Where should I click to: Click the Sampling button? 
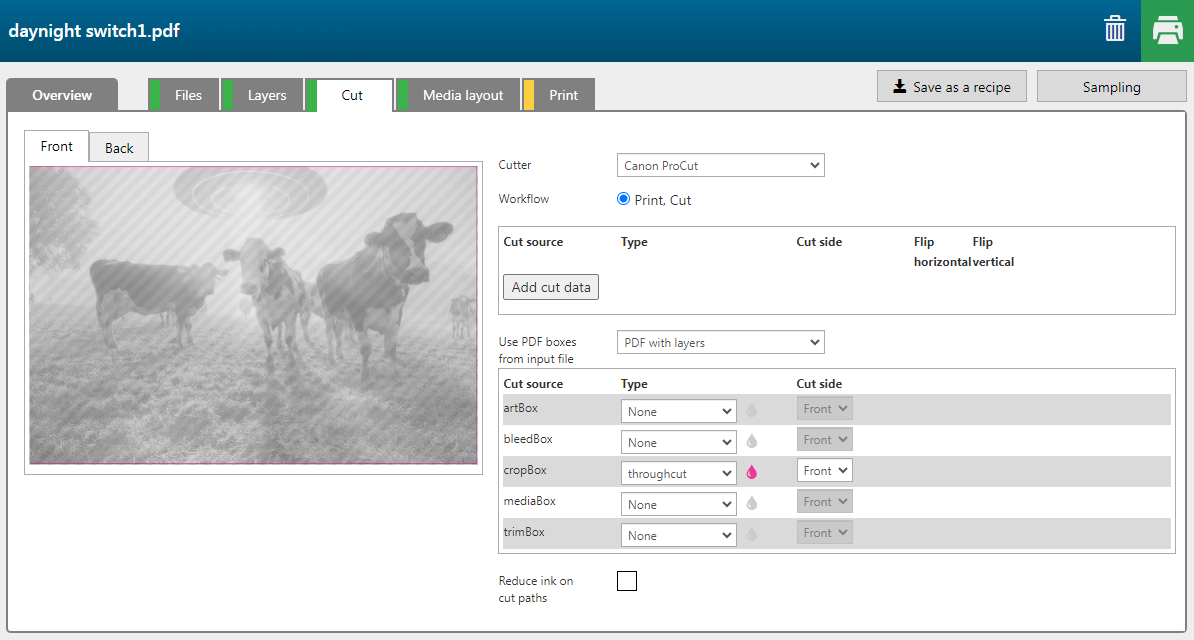[x=1112, y=87]
